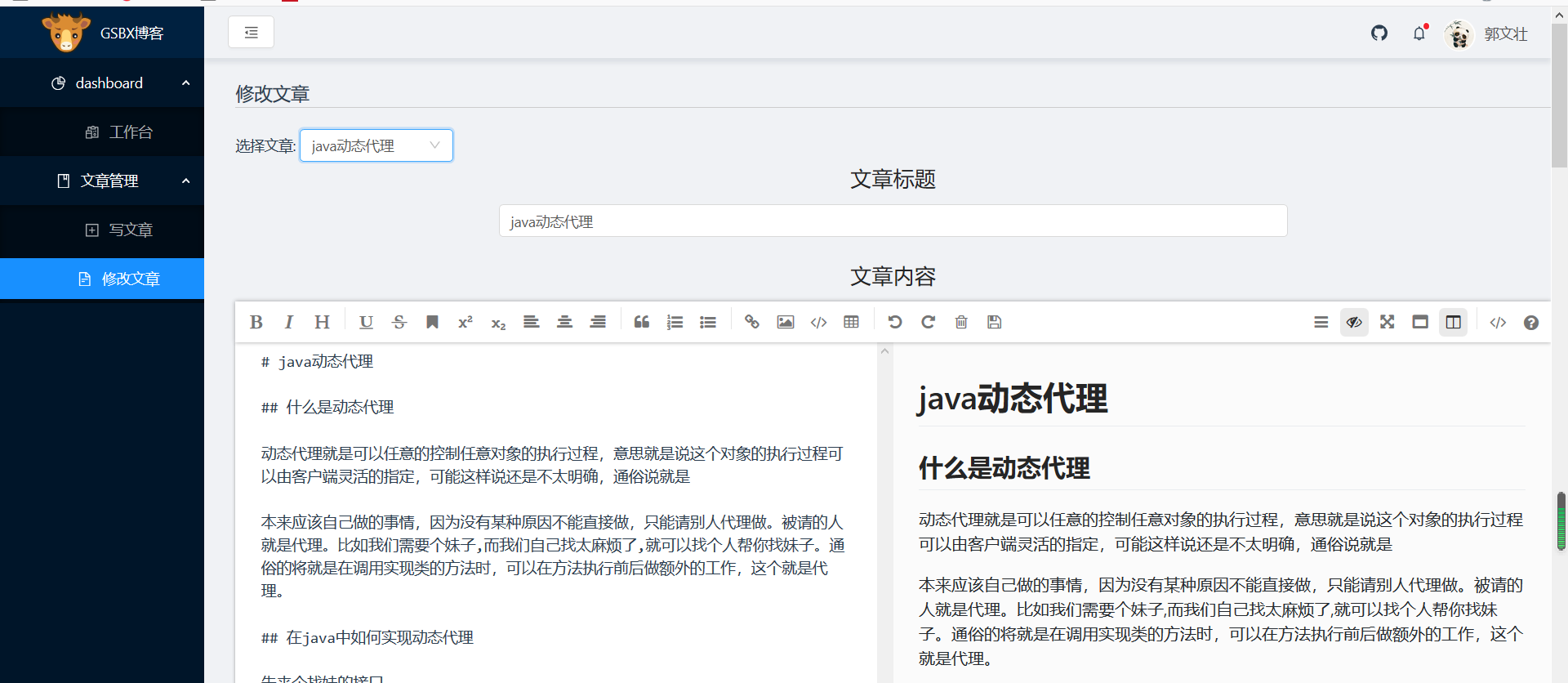Insert subscript text
1568x683 pixels.
pos(498,322)
